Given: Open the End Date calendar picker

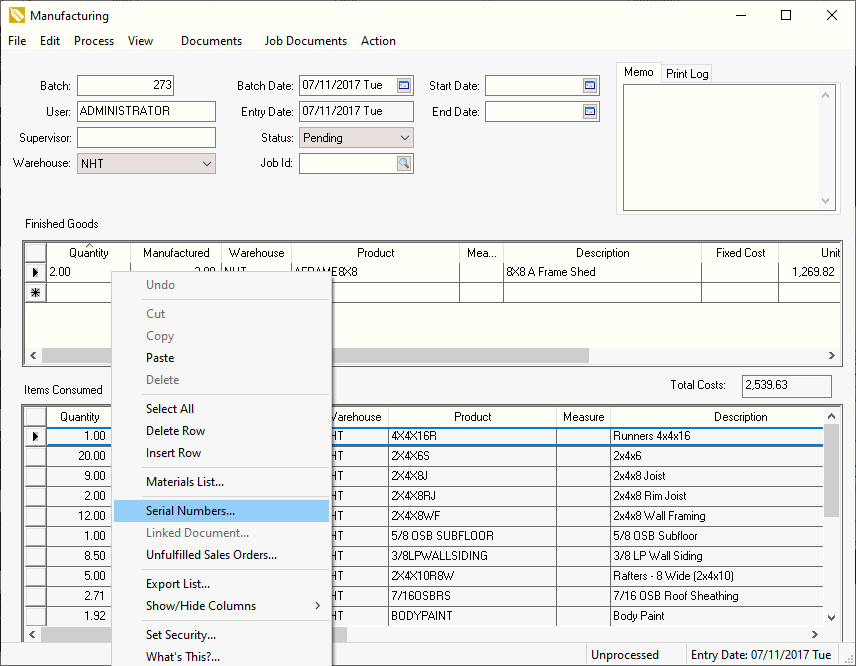Looking at the screenshot, I should tap(589, 111).
